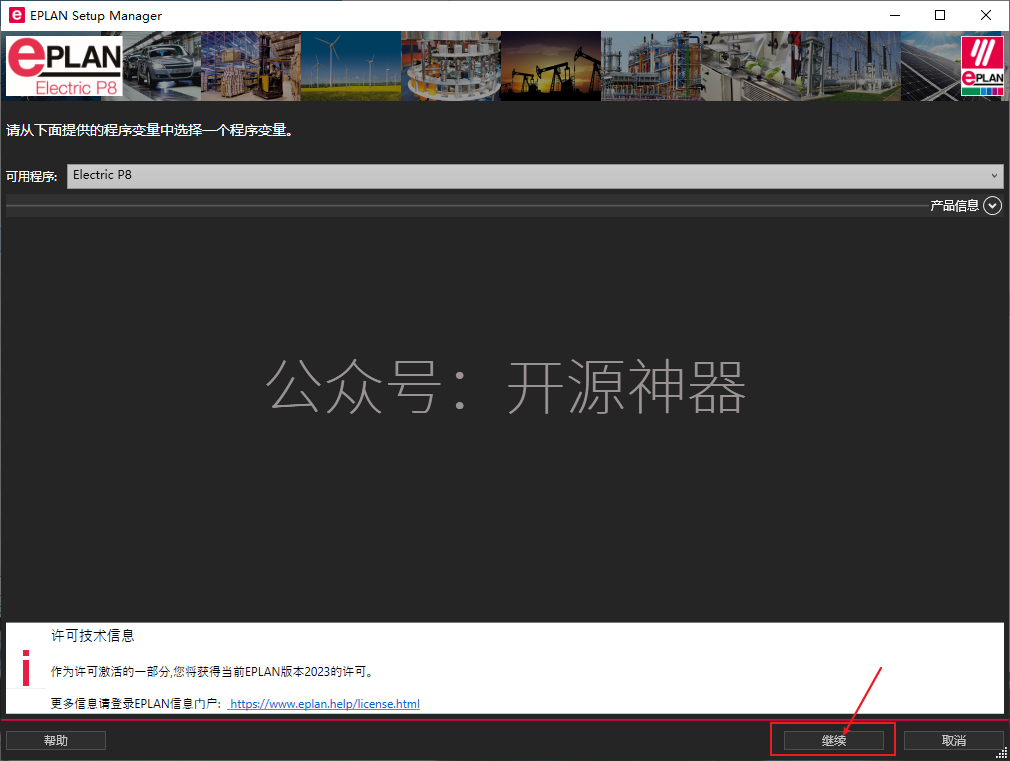Click the EPLAN app icon in title bar
Viewport: 1010px width, 761px height.
[x=16, y=15]
